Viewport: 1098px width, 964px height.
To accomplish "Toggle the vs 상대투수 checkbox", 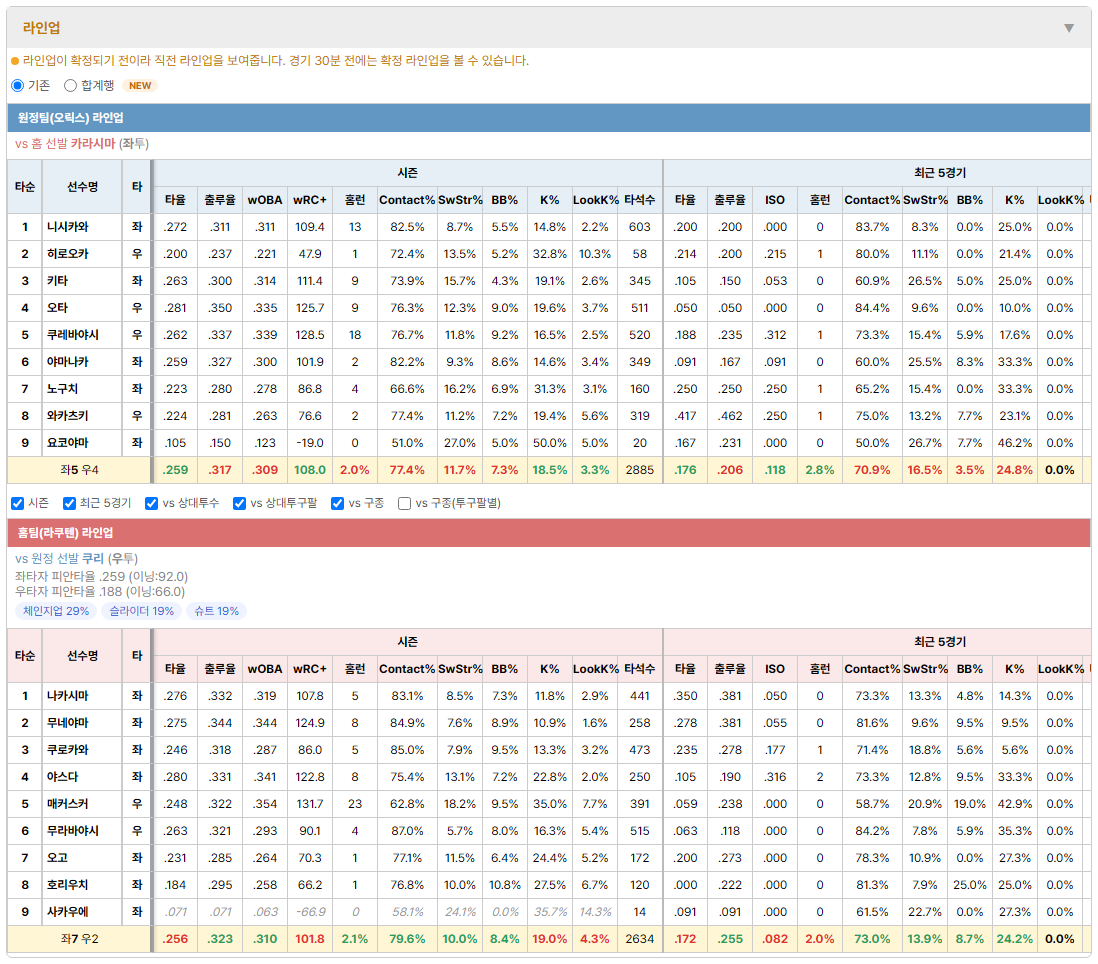I will click(x=151, y=503).
